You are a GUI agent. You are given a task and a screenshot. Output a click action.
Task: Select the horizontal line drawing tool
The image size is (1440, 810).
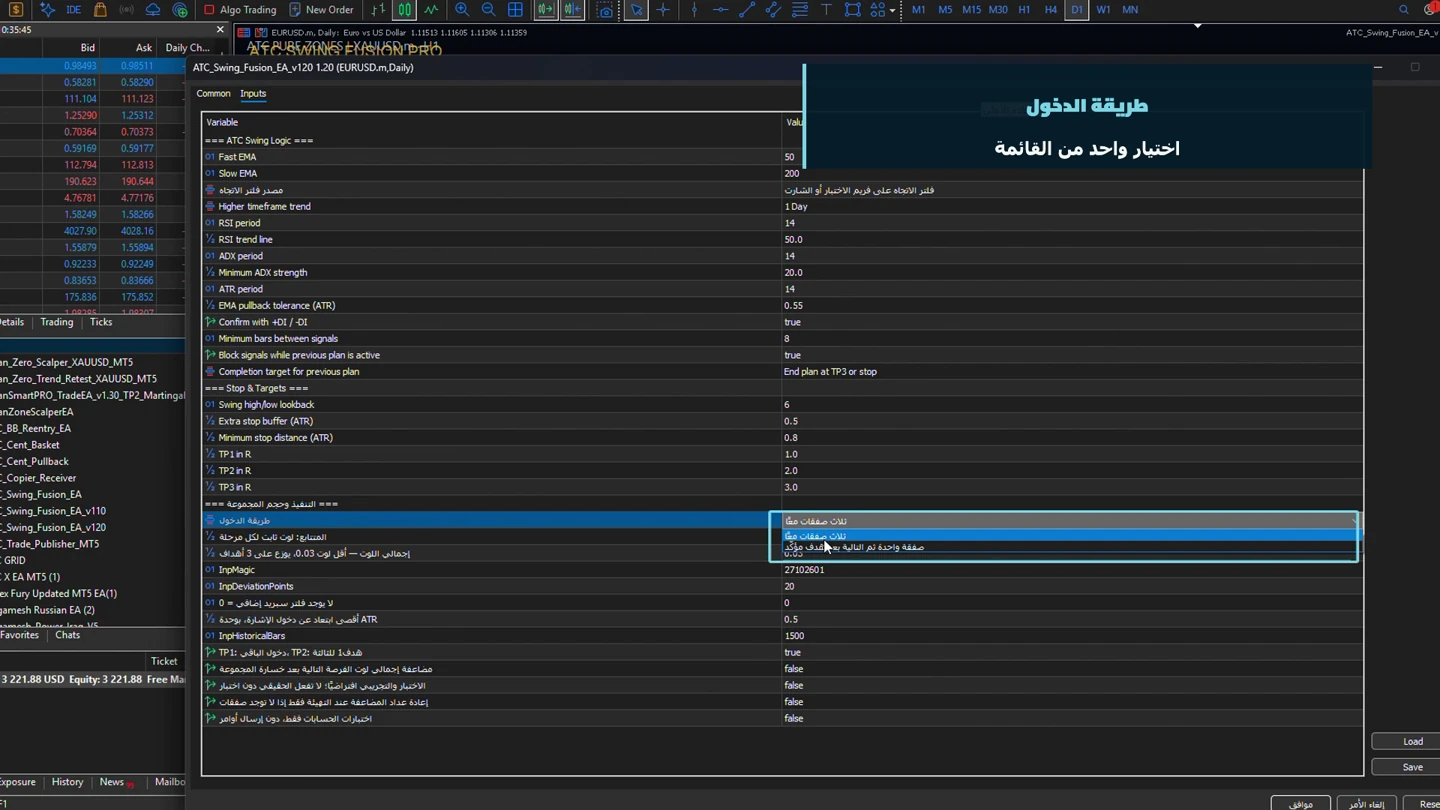tap(720, 10)
